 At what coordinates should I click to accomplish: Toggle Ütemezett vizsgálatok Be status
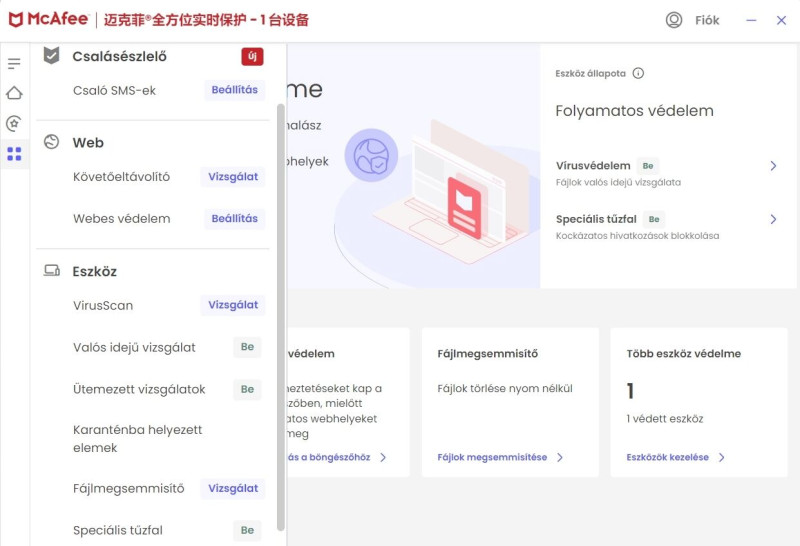[x=247, y=389]
